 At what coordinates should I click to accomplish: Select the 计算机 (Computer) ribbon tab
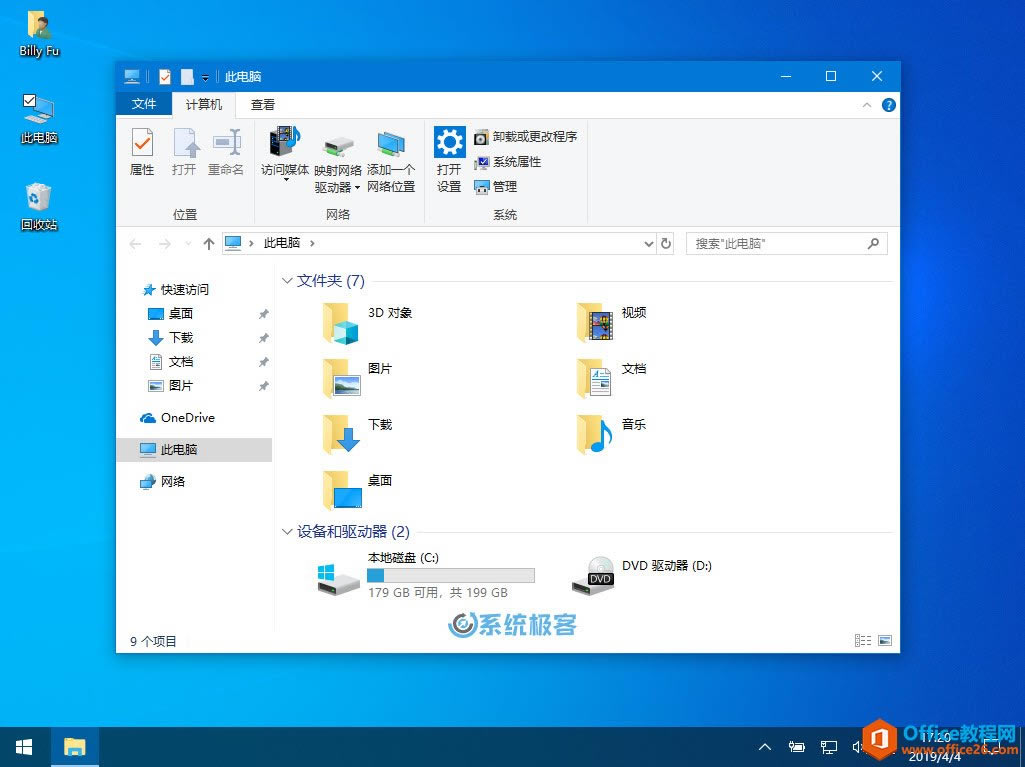pos(203,105)
